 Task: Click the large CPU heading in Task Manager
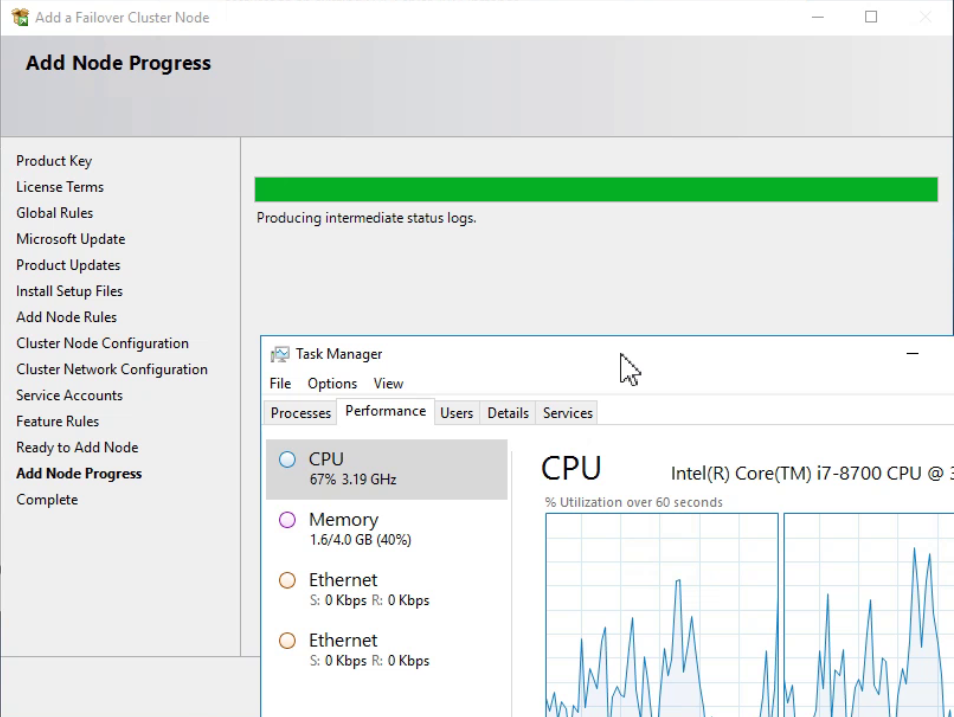tap(571, 469)
